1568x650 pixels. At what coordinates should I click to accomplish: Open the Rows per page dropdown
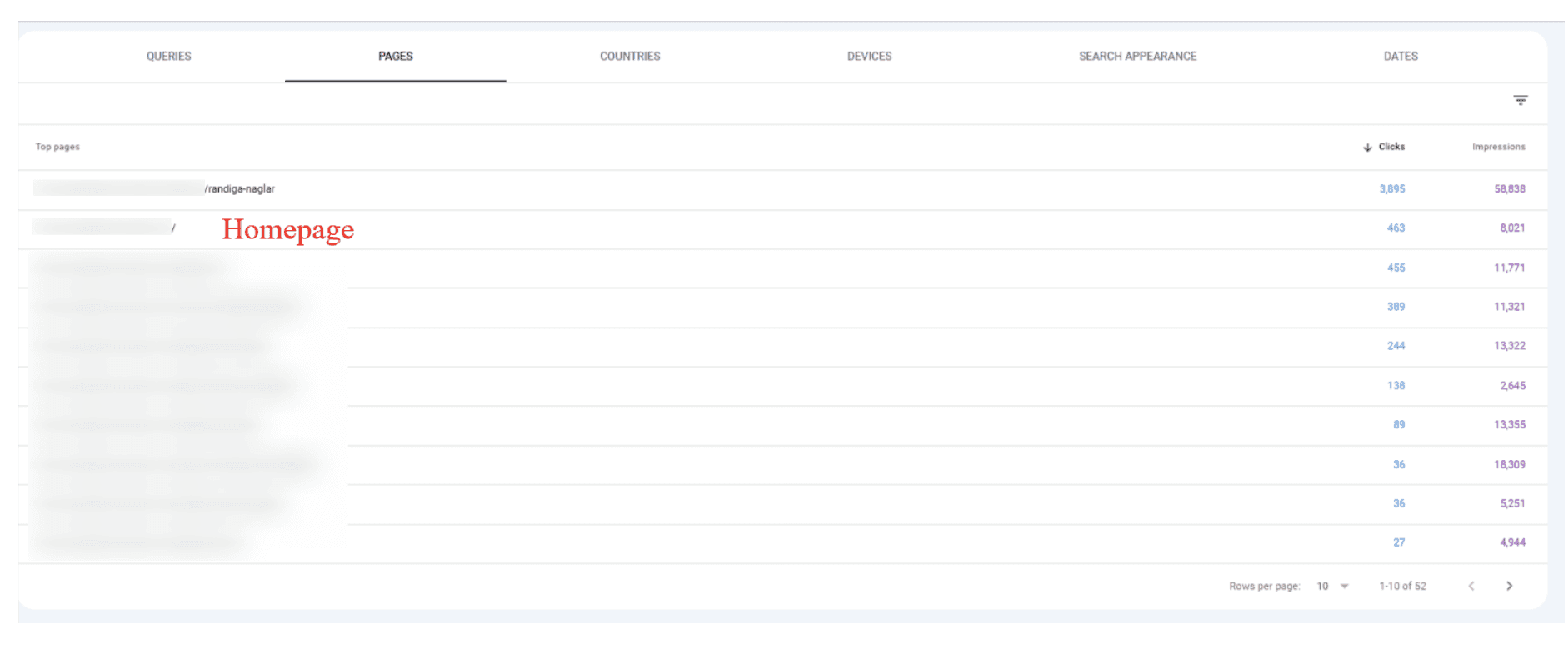1332,586
